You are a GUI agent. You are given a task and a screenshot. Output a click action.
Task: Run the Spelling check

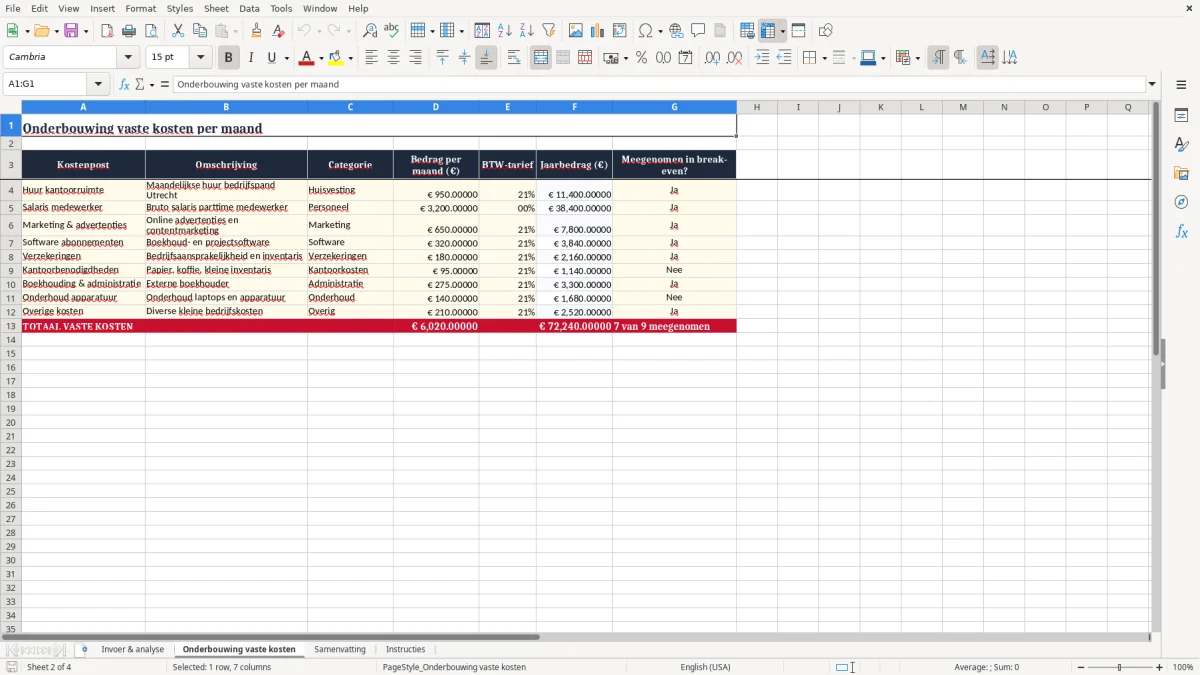[392, 31]
